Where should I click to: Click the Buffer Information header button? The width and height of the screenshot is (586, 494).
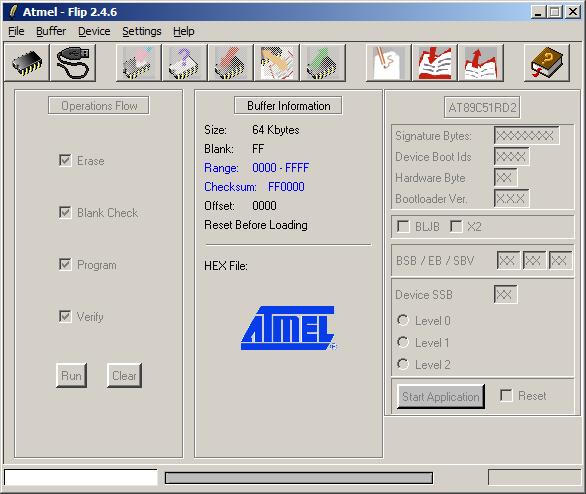click(288, 106)
